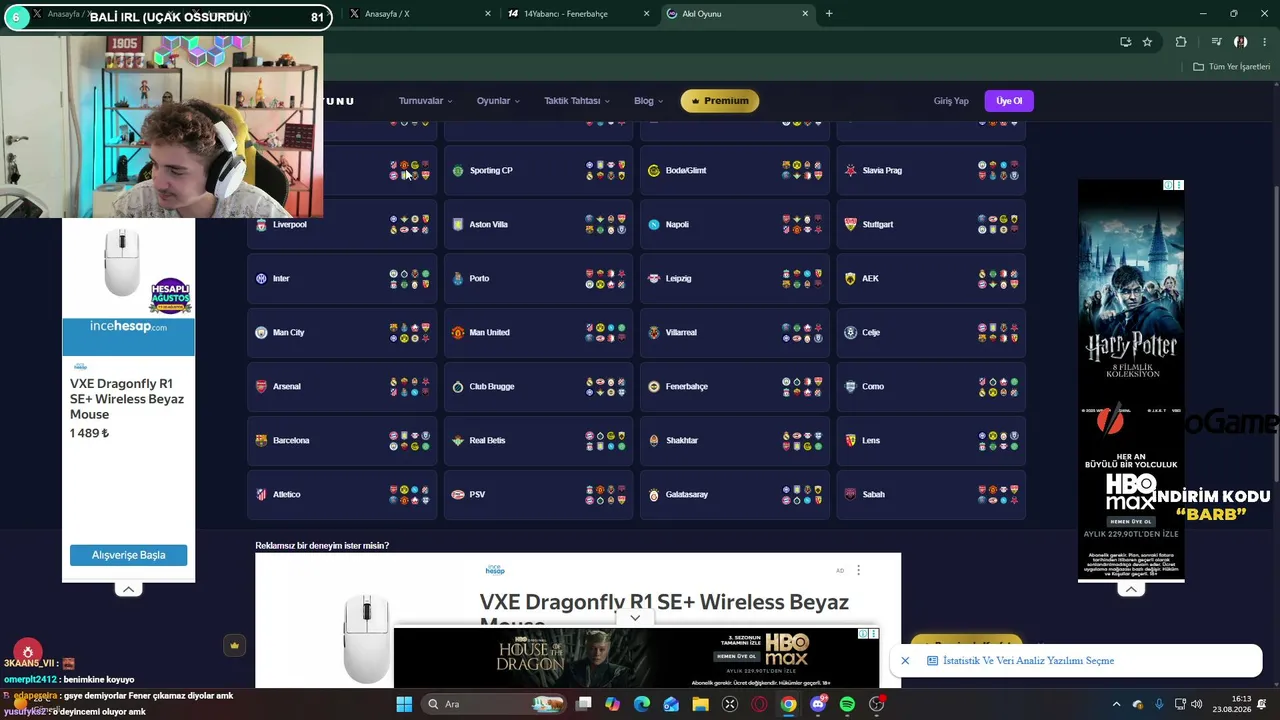
Task: Collapse the Harry Potter ad using its chevron
Action: [x=1131, y=590]
